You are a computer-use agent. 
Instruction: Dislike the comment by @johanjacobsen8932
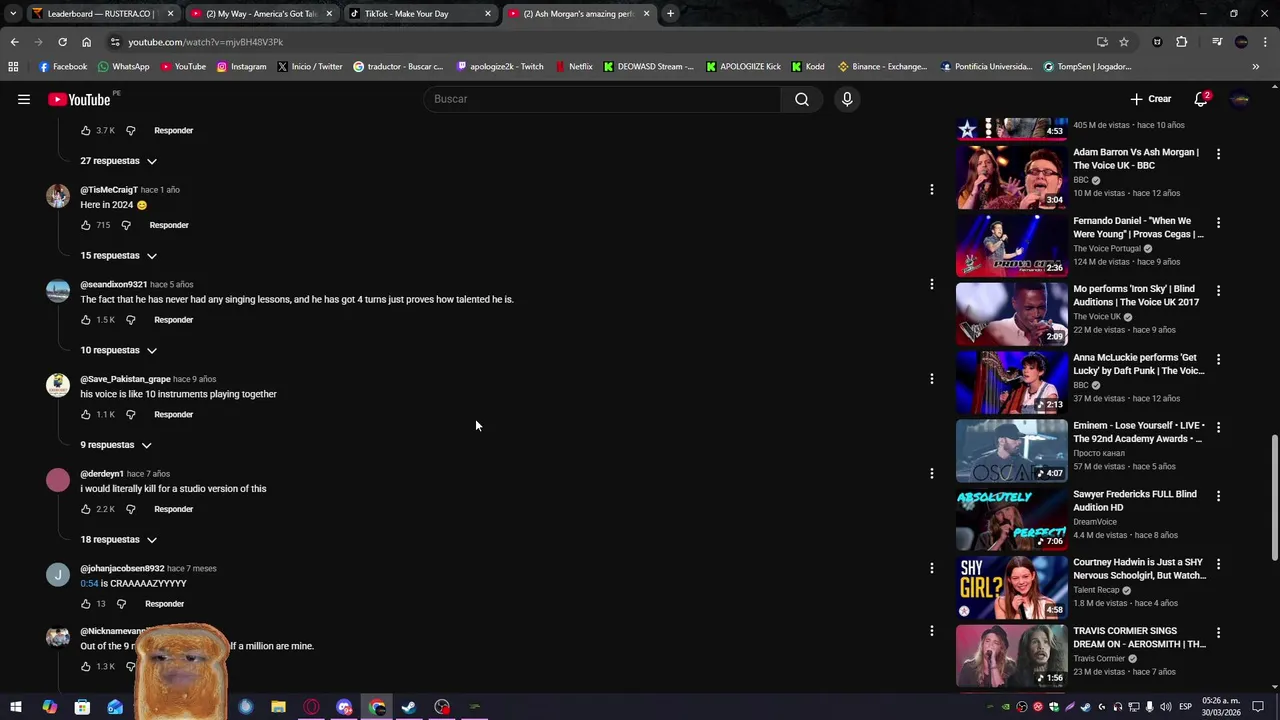(121, 604)
